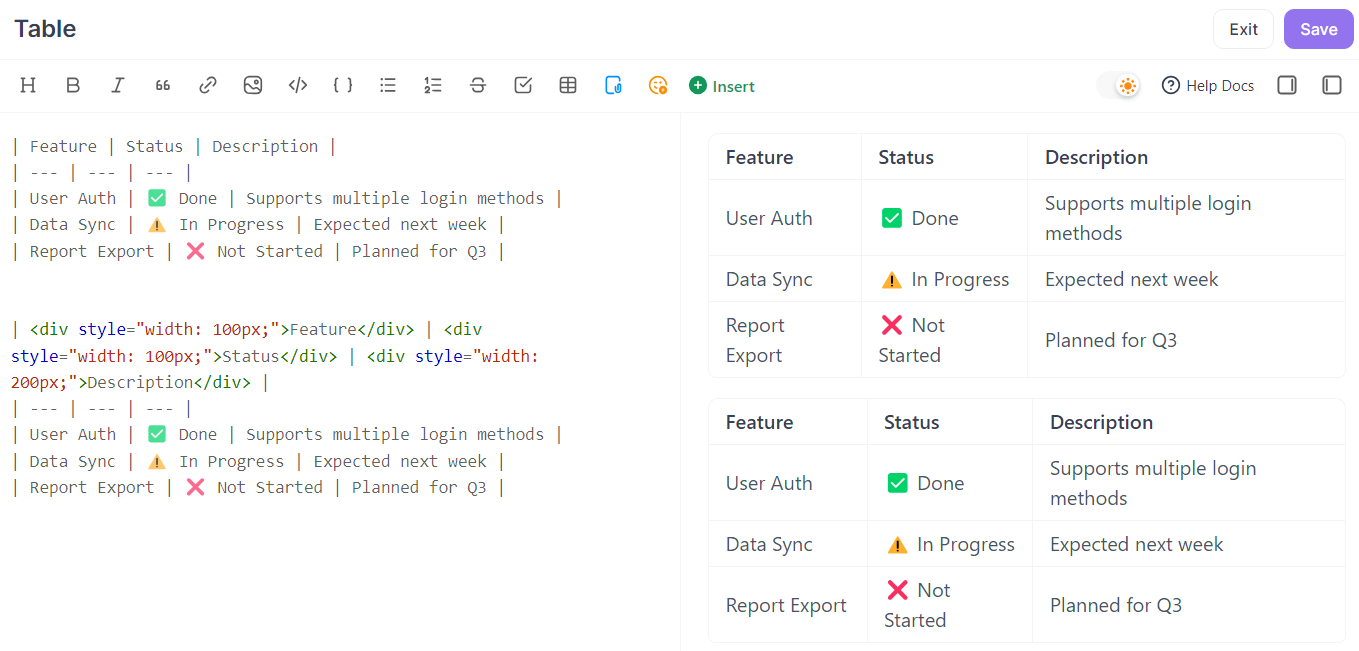
Task: Insert a blockquote
Action: (163, 86)
